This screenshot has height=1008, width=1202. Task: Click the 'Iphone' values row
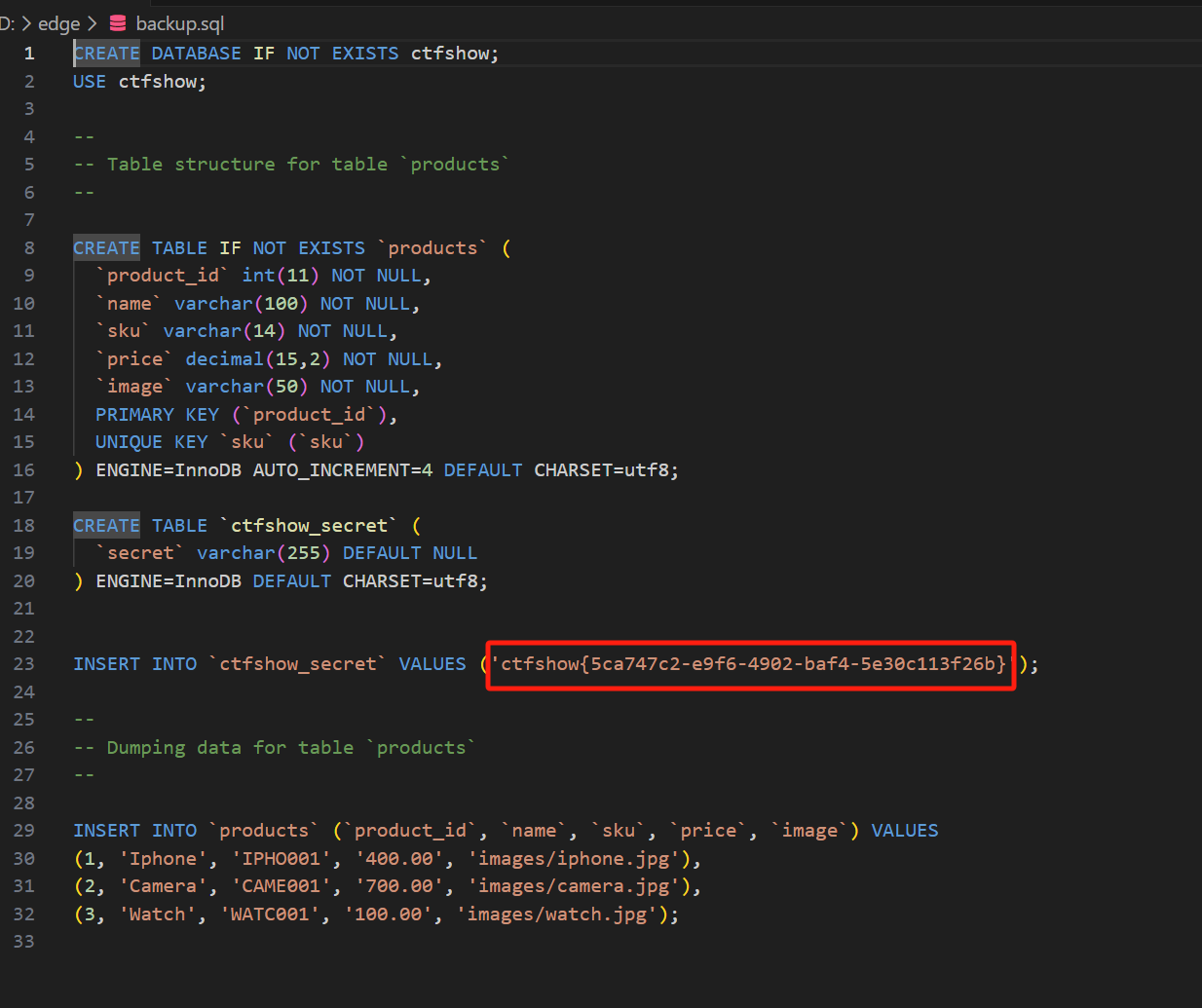(x=388, y=859)
